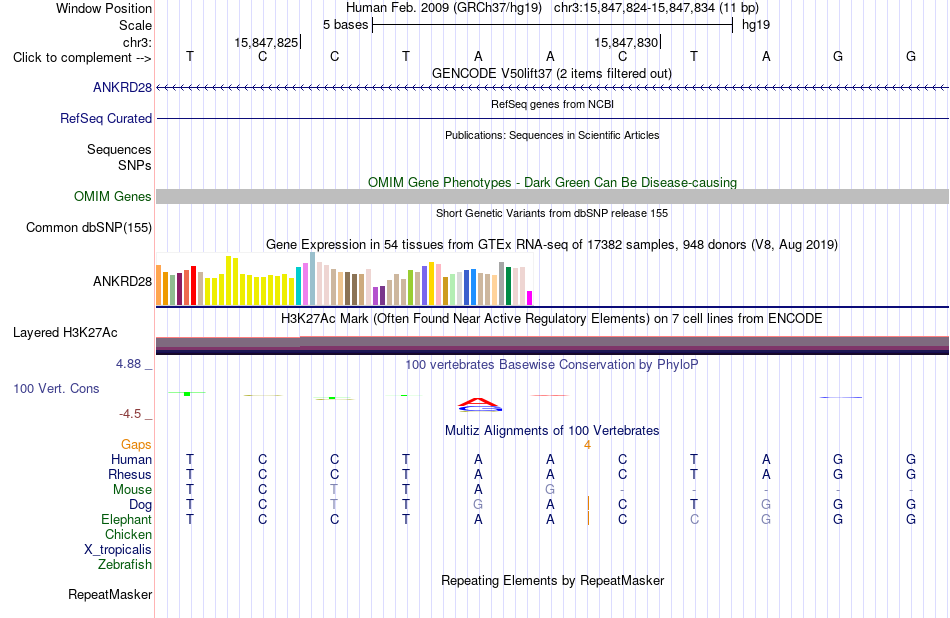Click the orange gap number 4

587,445
